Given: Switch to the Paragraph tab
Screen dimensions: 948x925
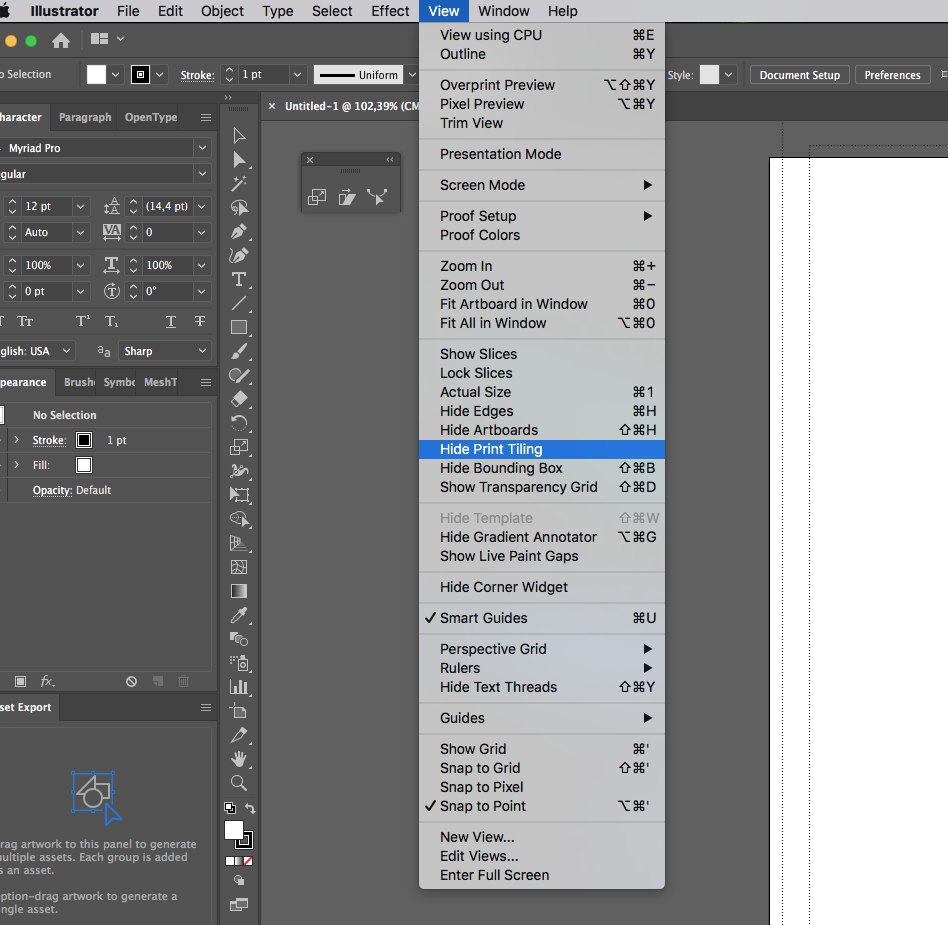Looking at the screenshot, I should pos(85,117).
